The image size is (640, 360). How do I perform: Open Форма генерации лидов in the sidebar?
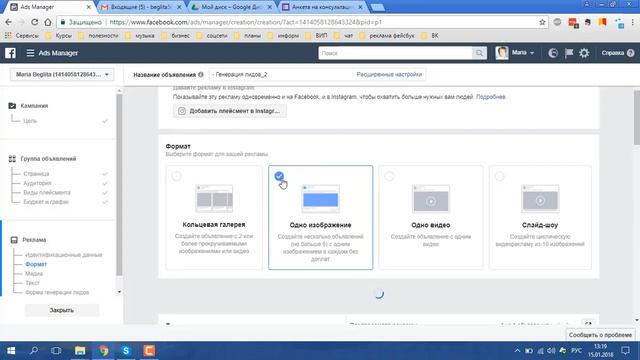[x=57, y=292]
